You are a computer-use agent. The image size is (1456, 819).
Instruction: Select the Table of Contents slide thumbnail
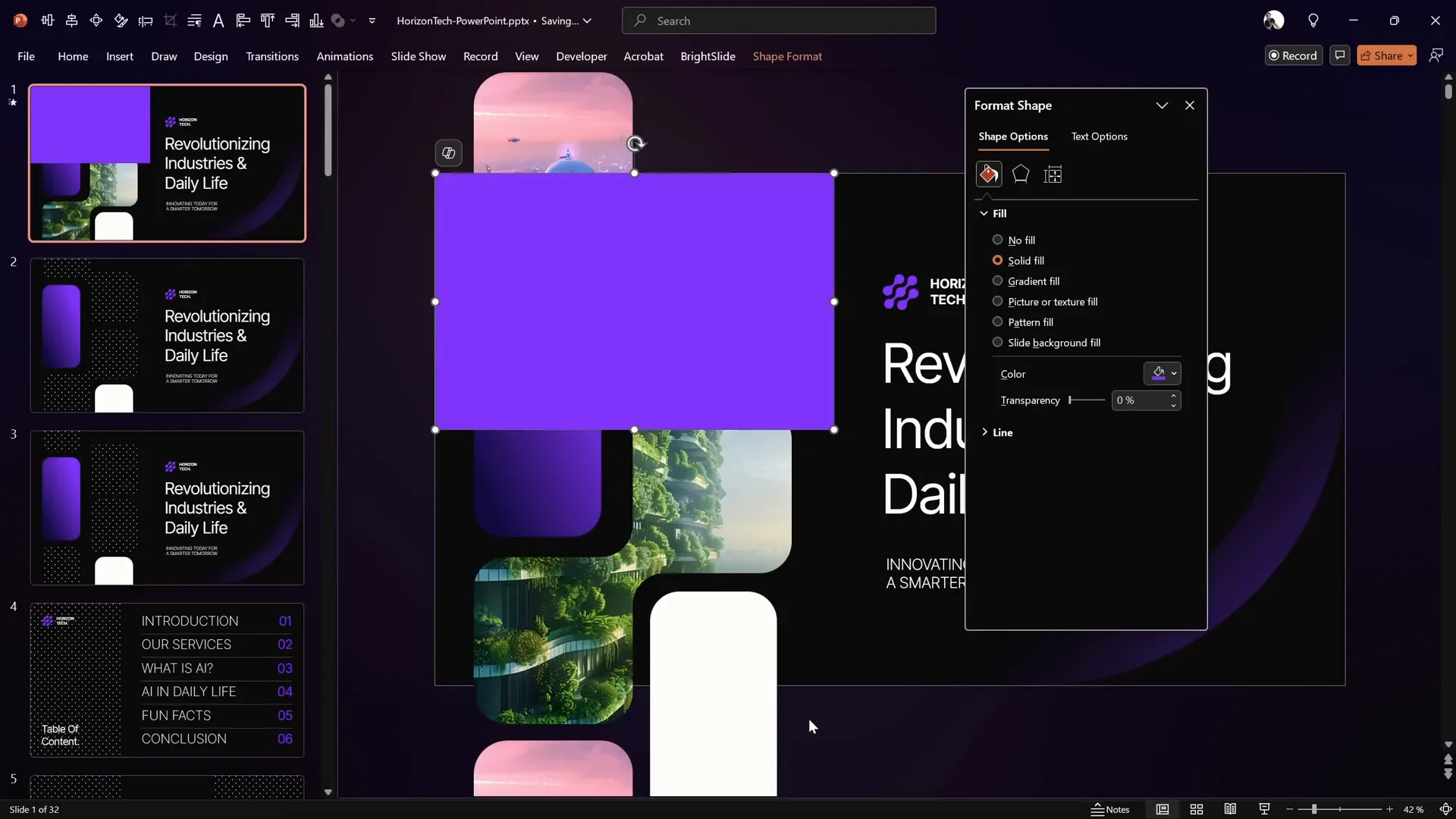point(167,679)
